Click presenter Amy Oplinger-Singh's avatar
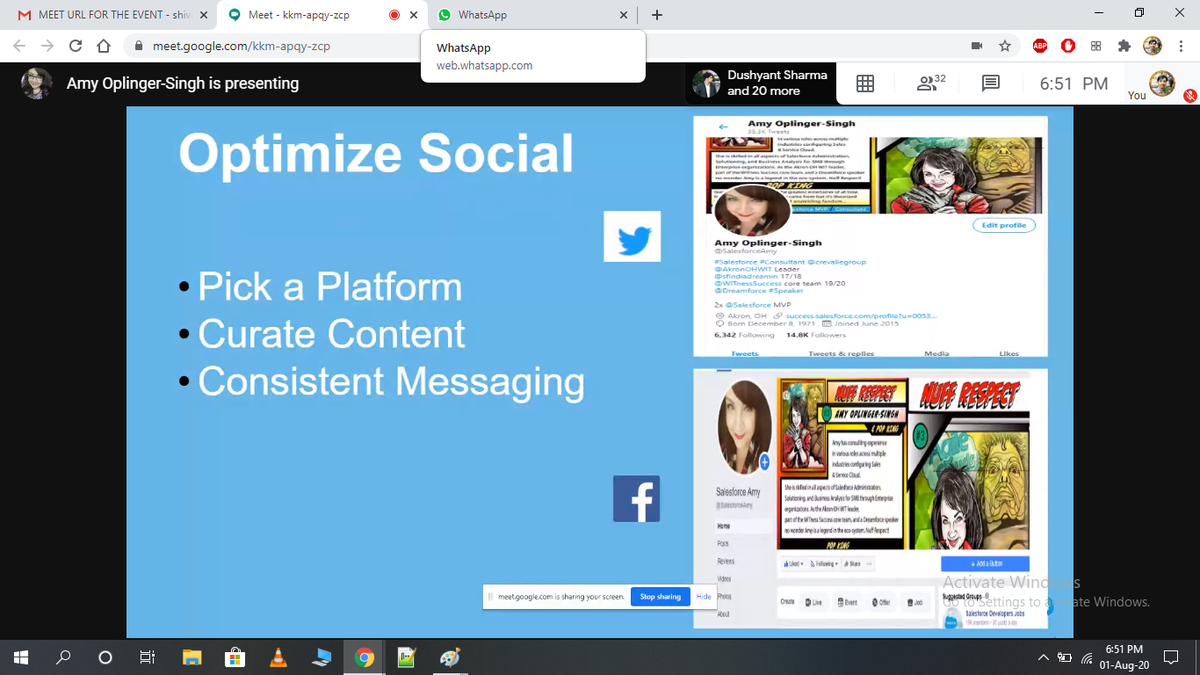1200x675 pixels. (37, 84)
